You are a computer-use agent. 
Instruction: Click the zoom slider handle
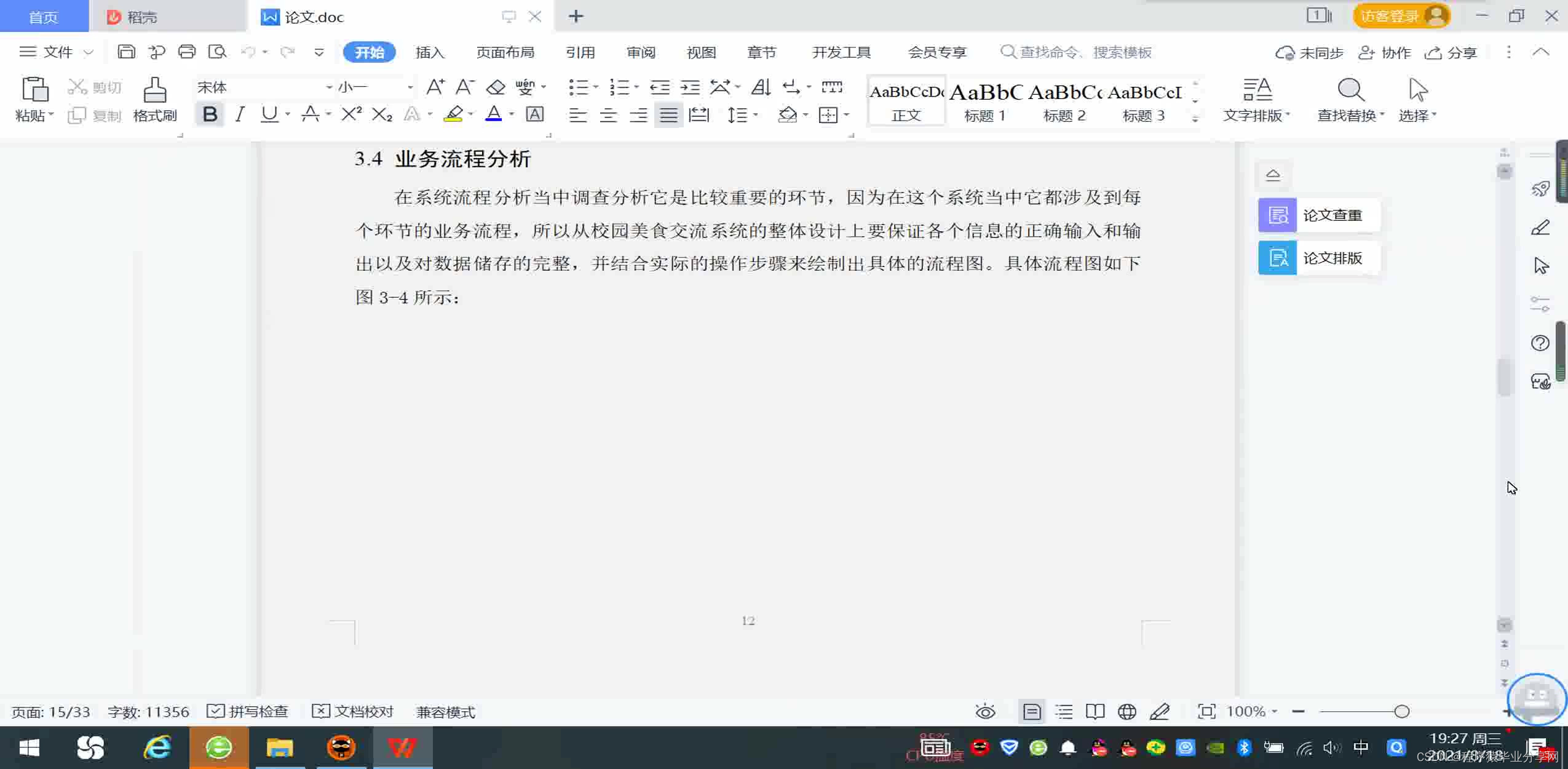[1401, 712]
